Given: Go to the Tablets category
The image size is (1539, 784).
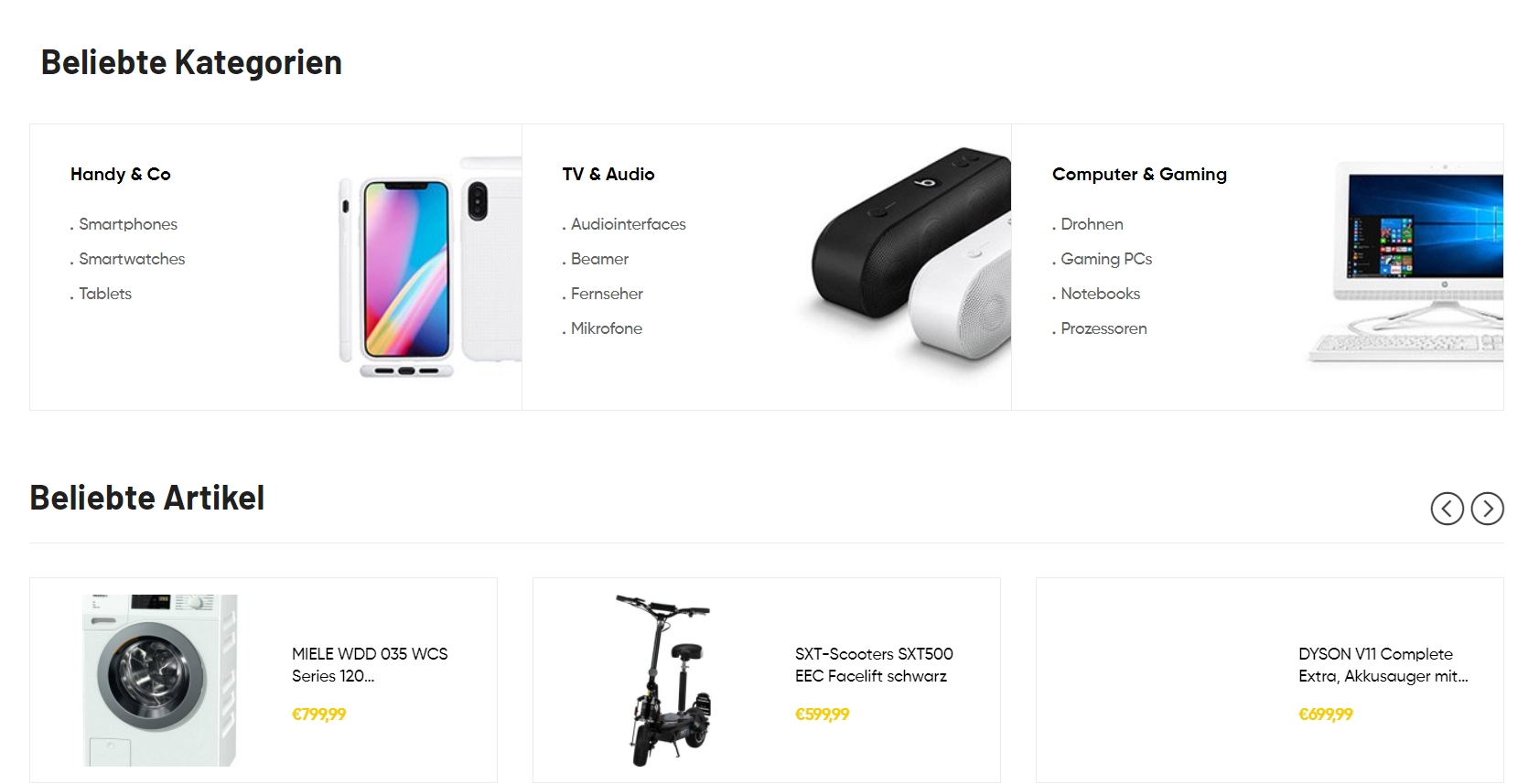Looking at the screenshot, I should pos(105,294).
